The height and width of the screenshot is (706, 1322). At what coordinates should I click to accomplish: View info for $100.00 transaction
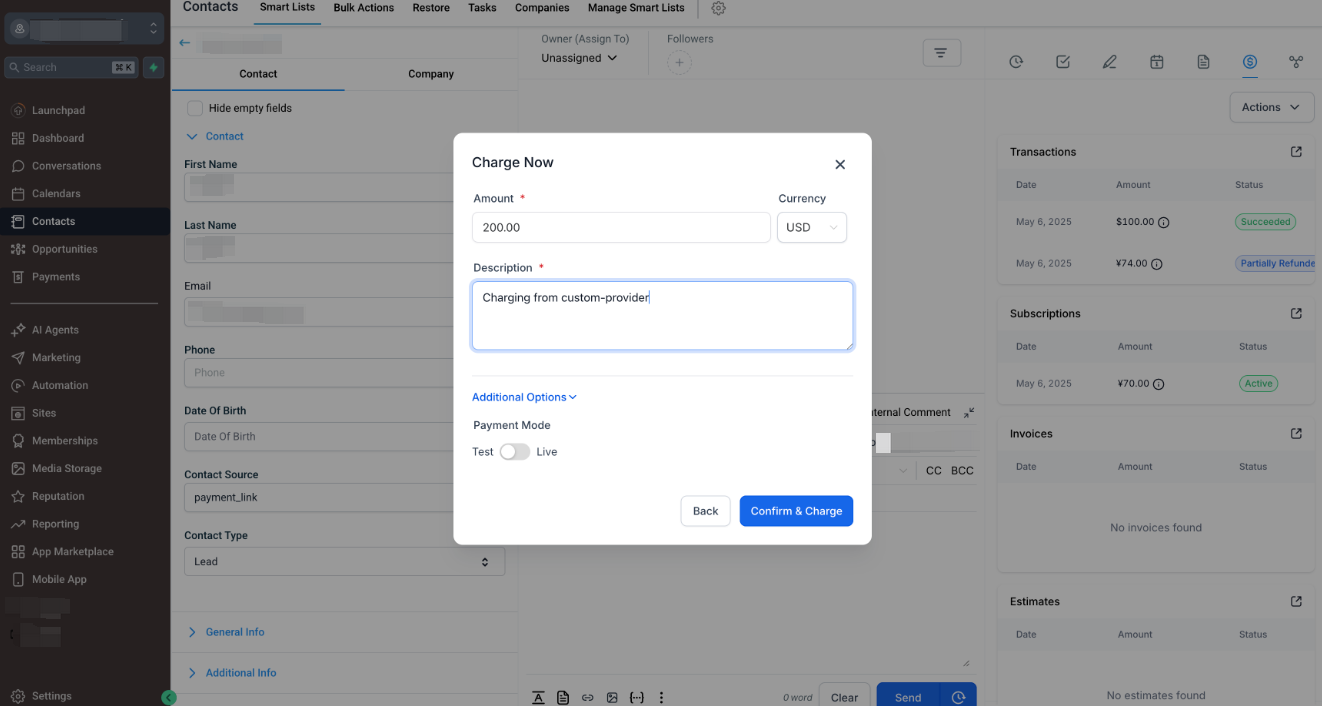(1164, 222)
